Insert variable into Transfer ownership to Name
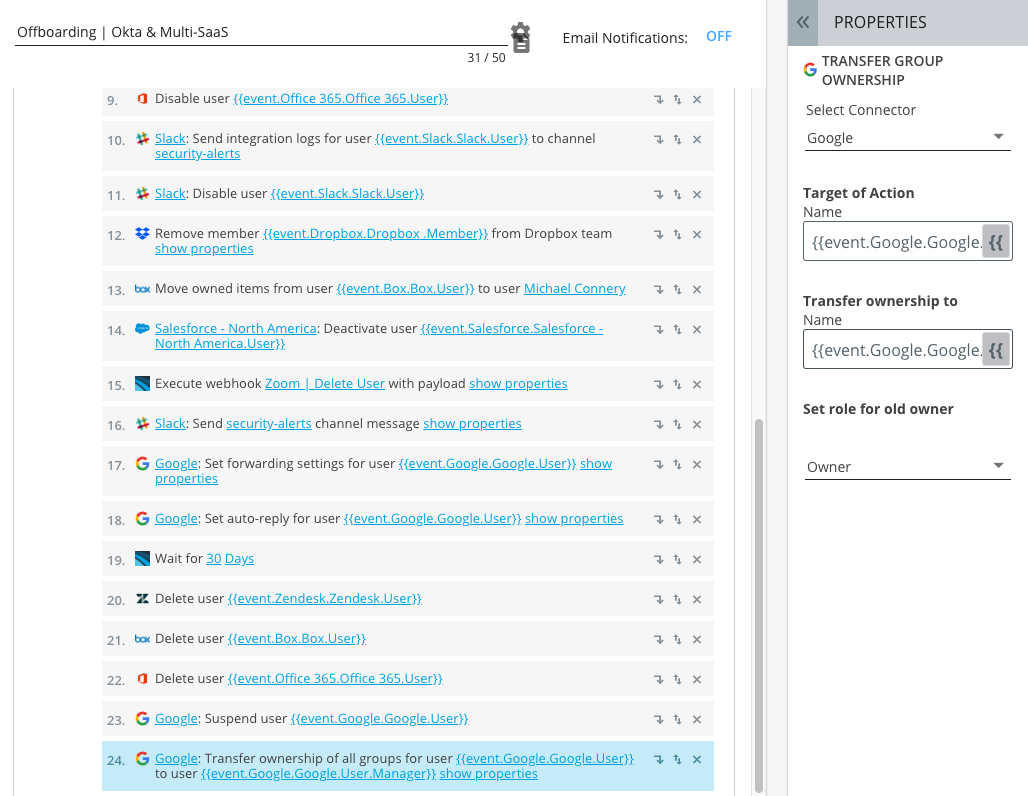 point(996,350)
